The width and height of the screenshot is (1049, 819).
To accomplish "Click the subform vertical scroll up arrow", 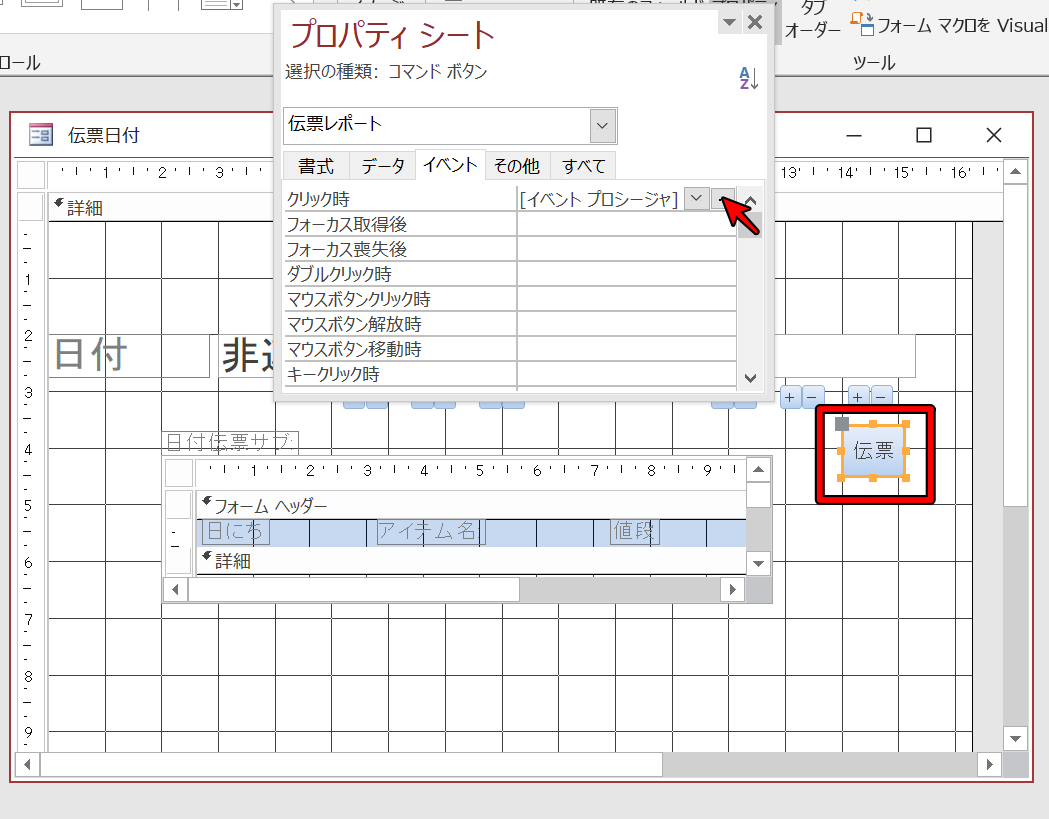I will click(x=758, y=470).
